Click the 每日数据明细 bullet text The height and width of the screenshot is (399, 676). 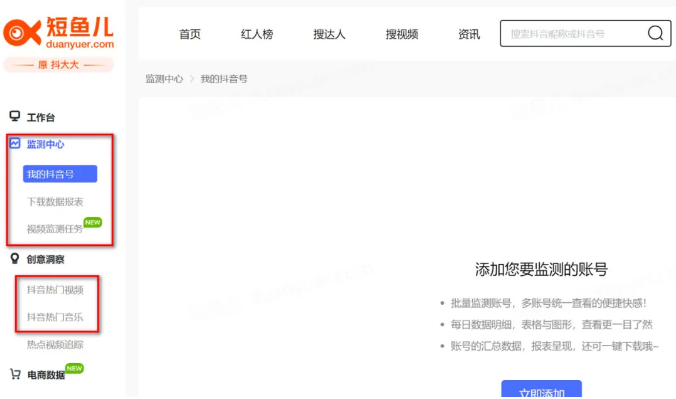tap(552, 324)
